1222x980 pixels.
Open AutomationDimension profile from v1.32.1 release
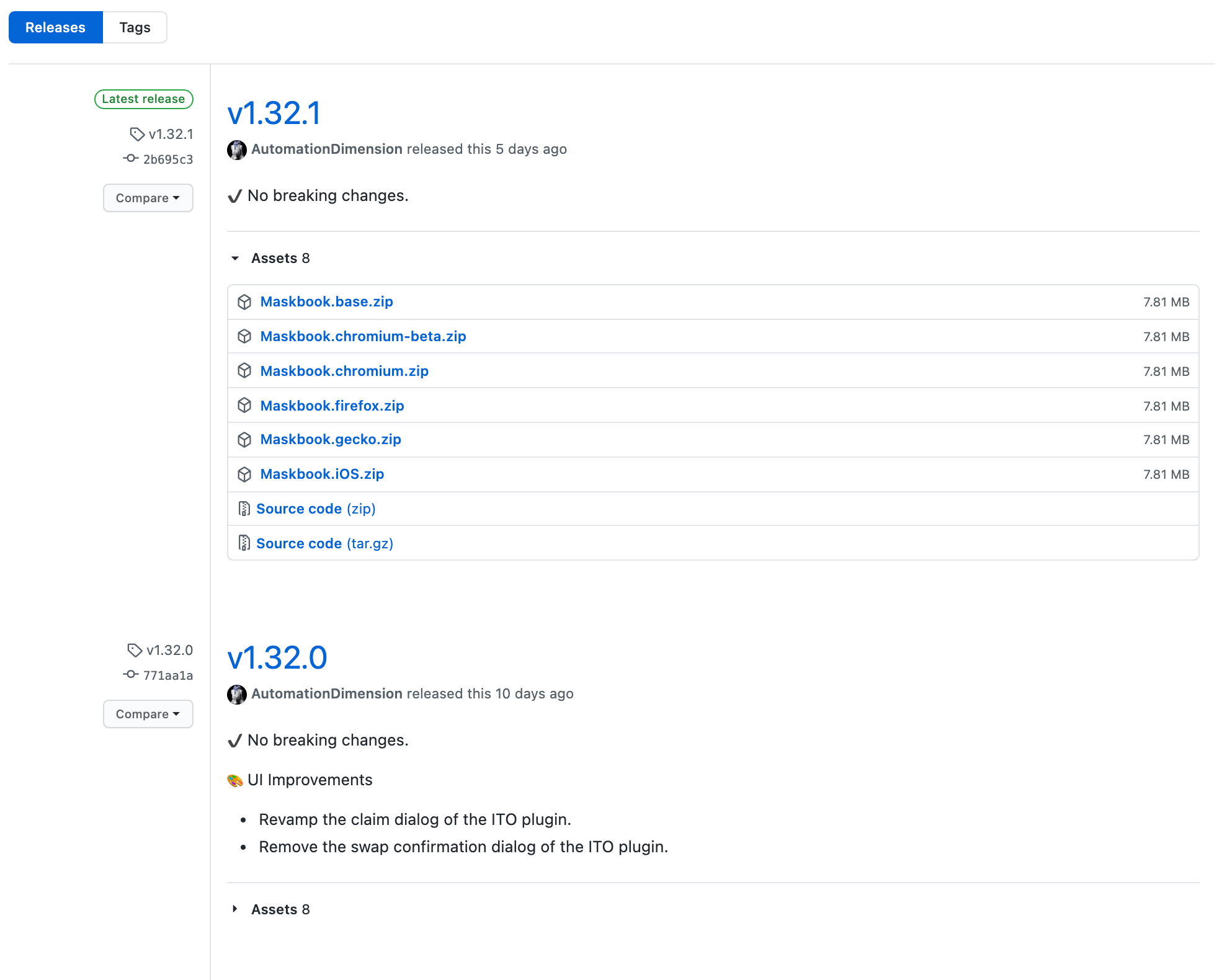327,149
